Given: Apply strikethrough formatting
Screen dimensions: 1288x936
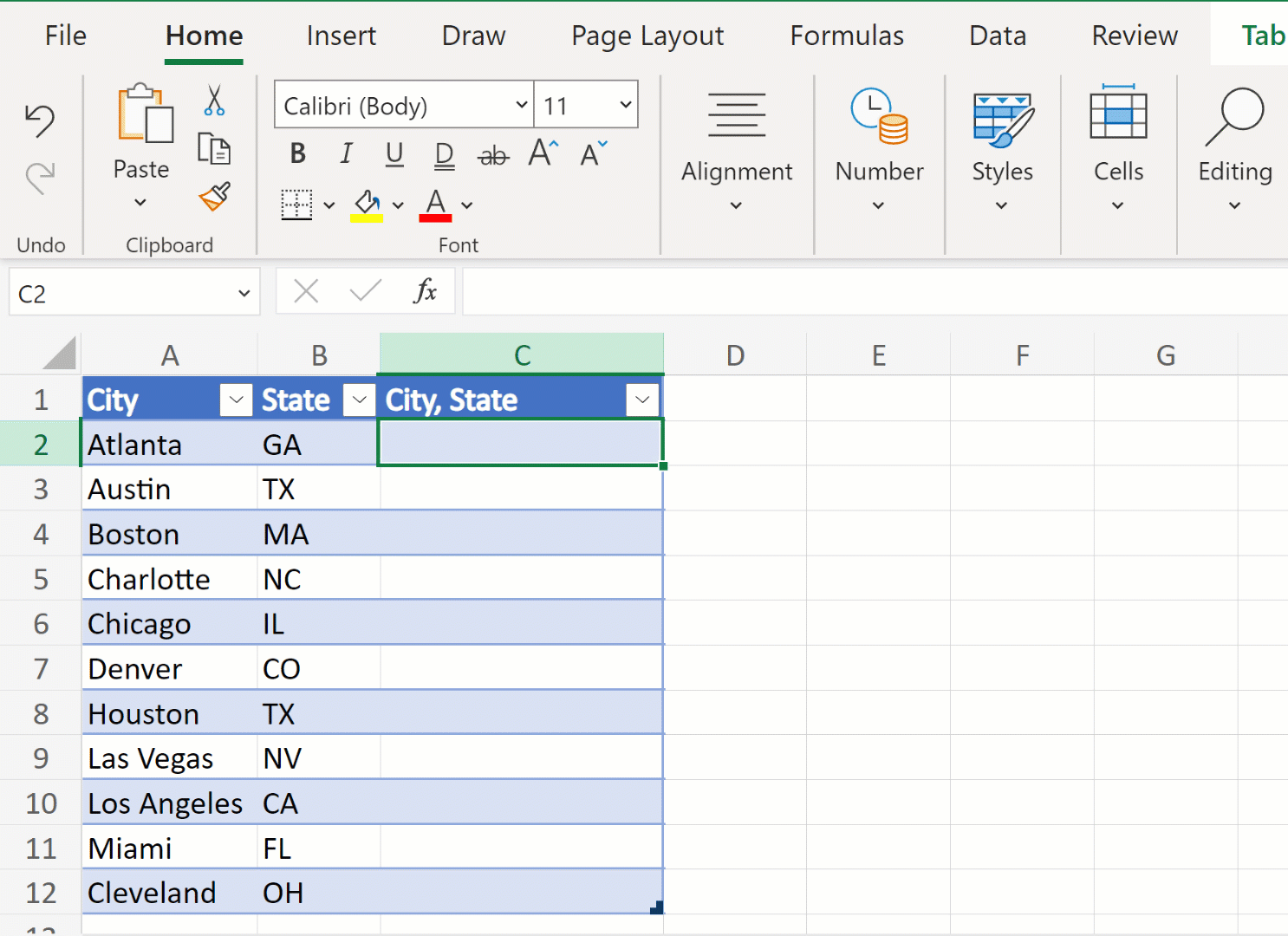Looking at the screenshot, I should point(493,155).
